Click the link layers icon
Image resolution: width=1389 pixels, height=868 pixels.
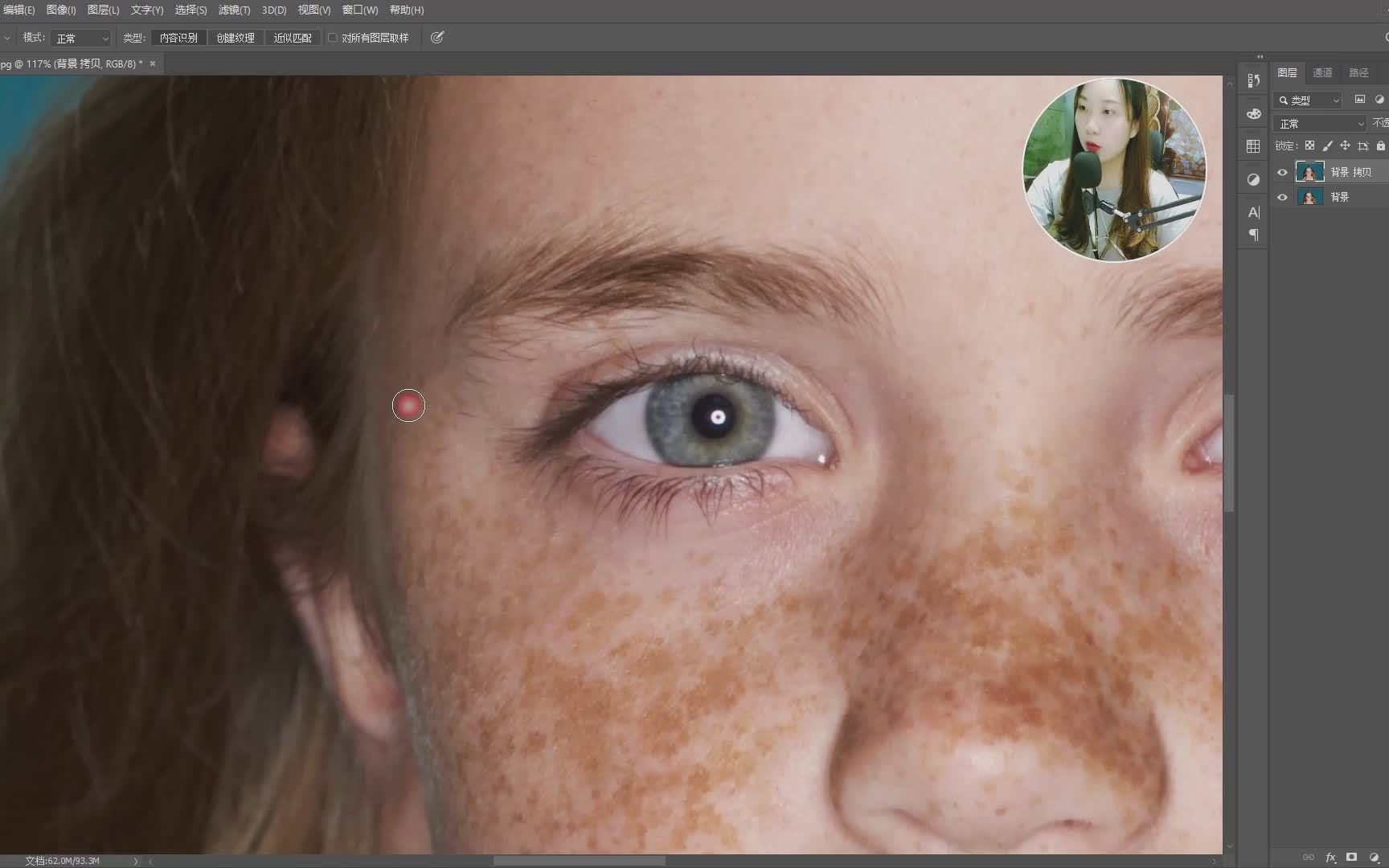click(x=1309, y=858)
